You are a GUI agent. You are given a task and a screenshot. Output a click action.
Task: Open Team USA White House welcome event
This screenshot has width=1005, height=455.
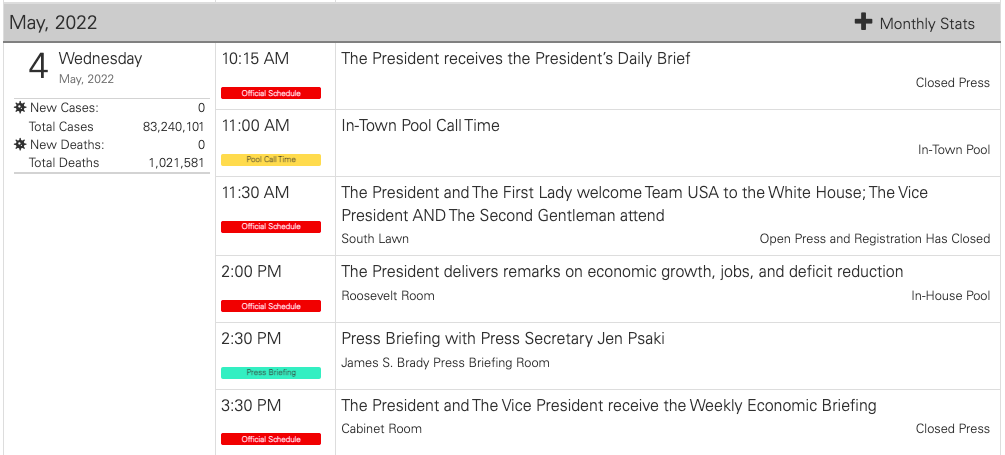tap(634, 204)
